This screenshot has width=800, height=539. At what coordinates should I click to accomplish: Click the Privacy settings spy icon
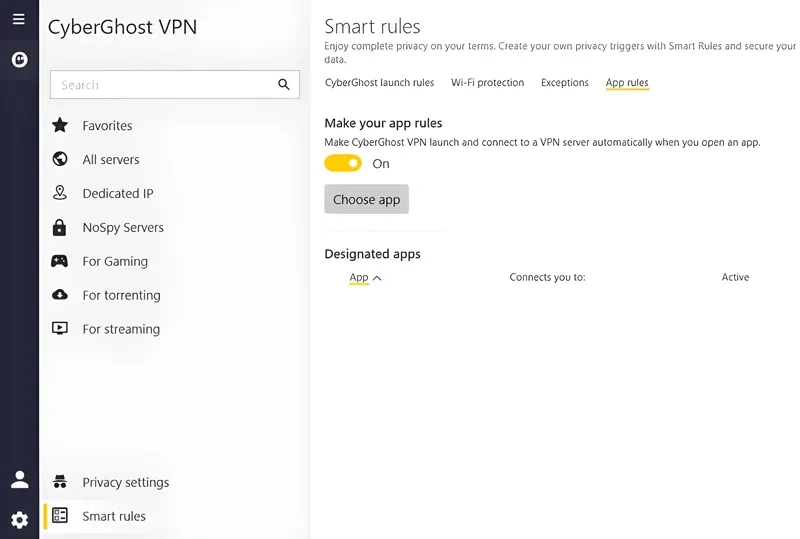click(60, 481)
